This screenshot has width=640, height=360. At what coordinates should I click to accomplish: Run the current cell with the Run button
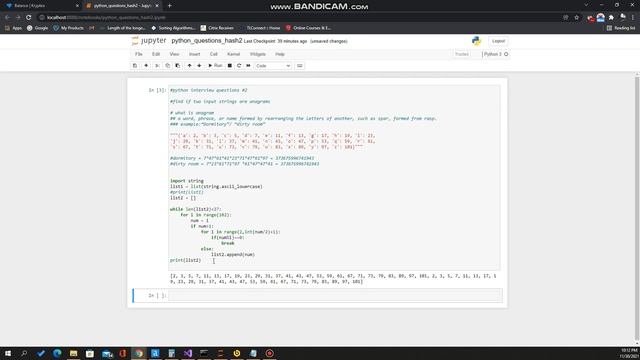[x=215, y=66]
